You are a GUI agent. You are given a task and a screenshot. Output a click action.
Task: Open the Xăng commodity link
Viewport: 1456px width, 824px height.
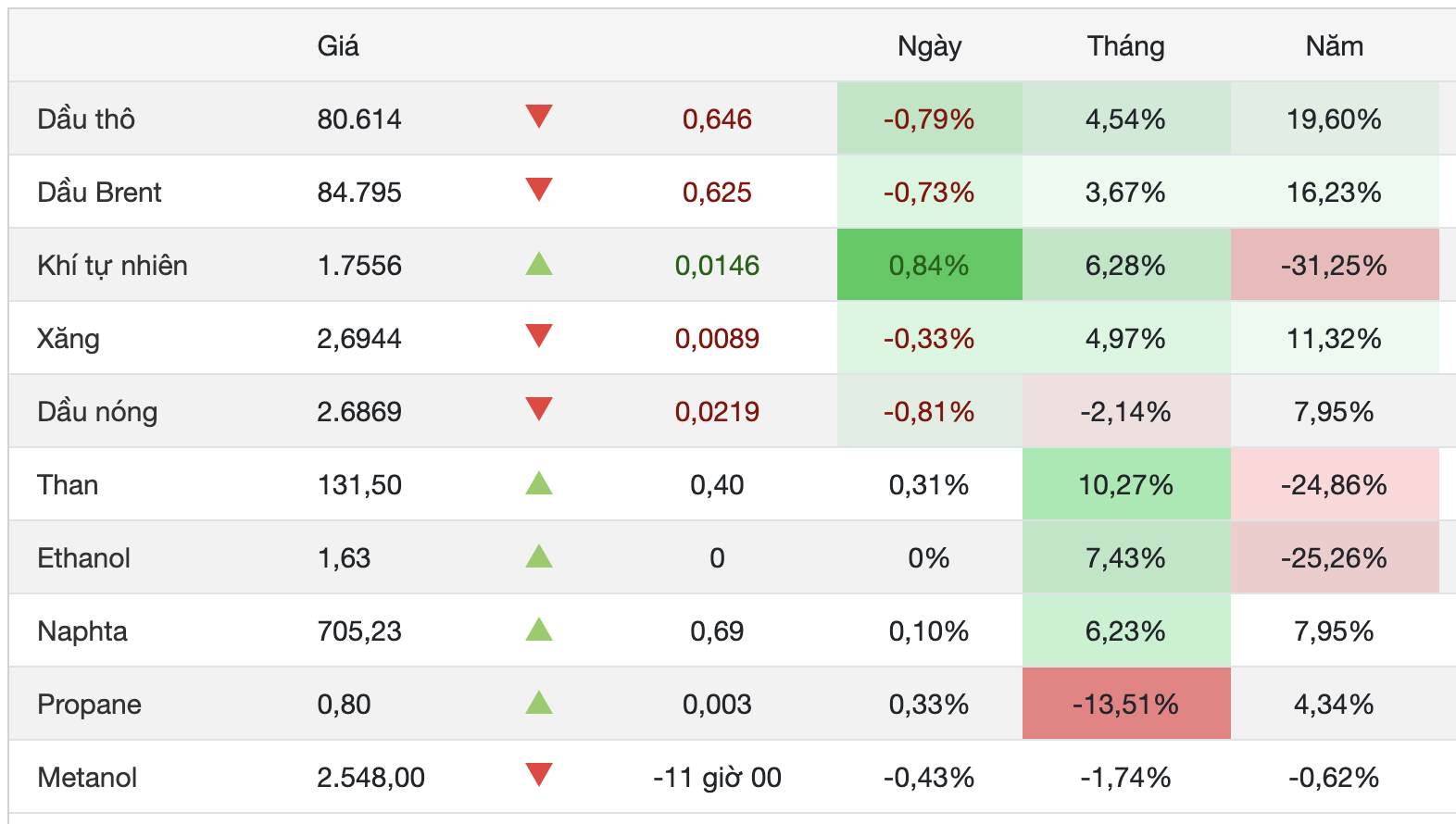[69, 339]
